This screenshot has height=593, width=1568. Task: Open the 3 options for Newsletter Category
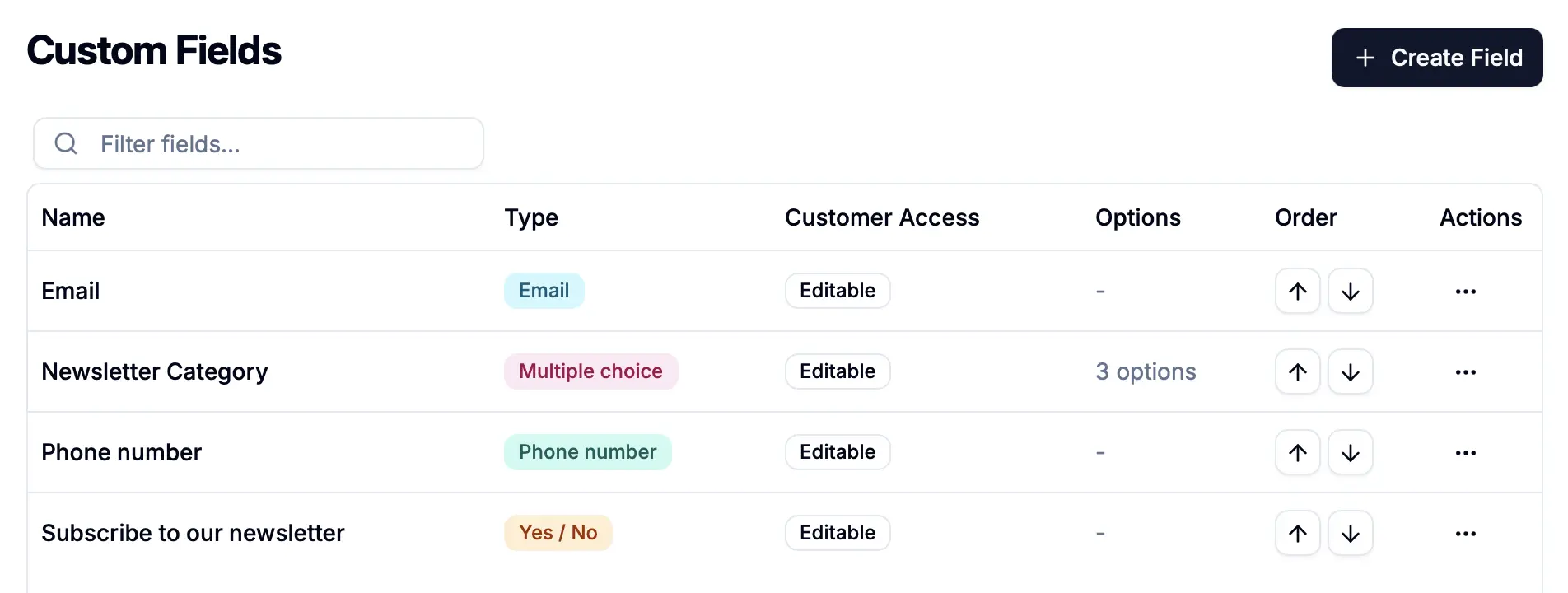(1146, 371)
